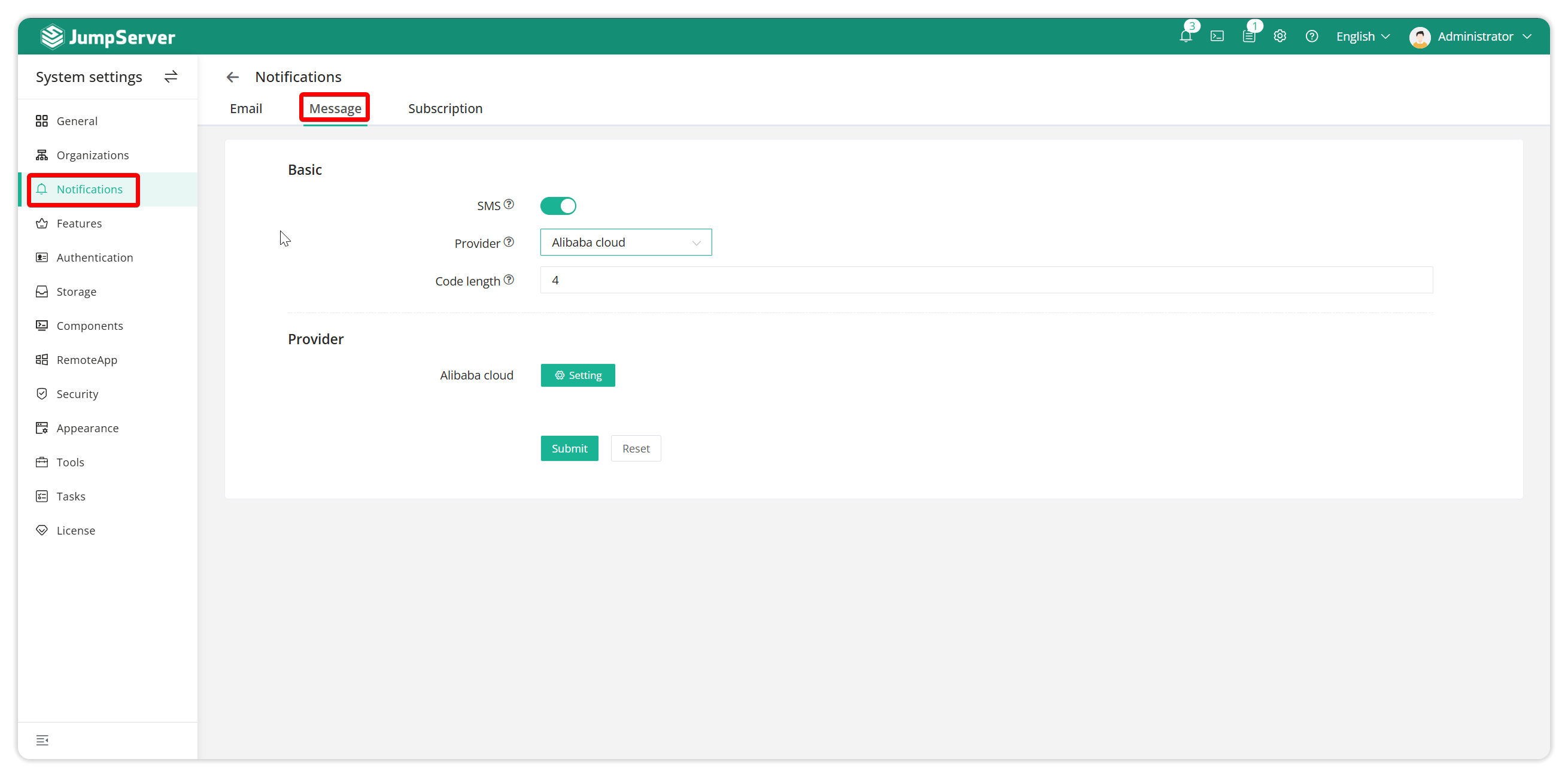Open the help question mark icon in header

click(x=1312, y=36)
